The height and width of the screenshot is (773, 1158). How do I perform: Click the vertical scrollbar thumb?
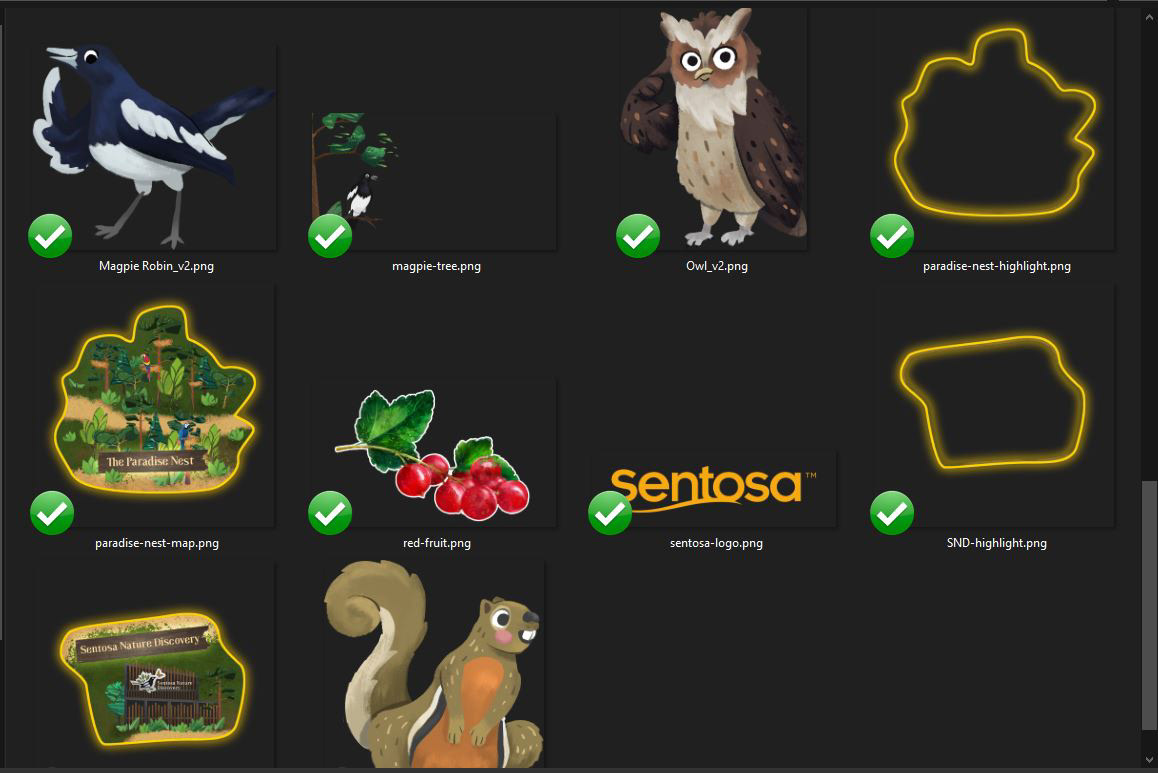point(1148,605)
